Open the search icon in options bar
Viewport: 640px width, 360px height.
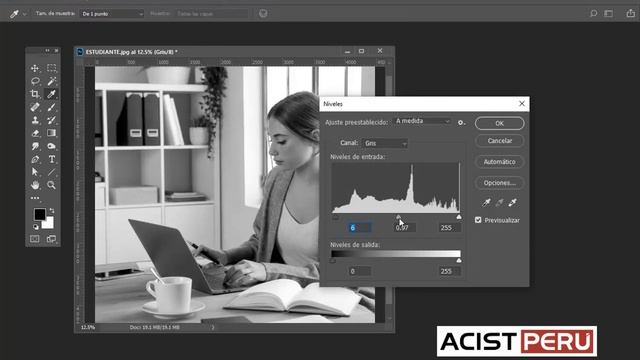593,13
